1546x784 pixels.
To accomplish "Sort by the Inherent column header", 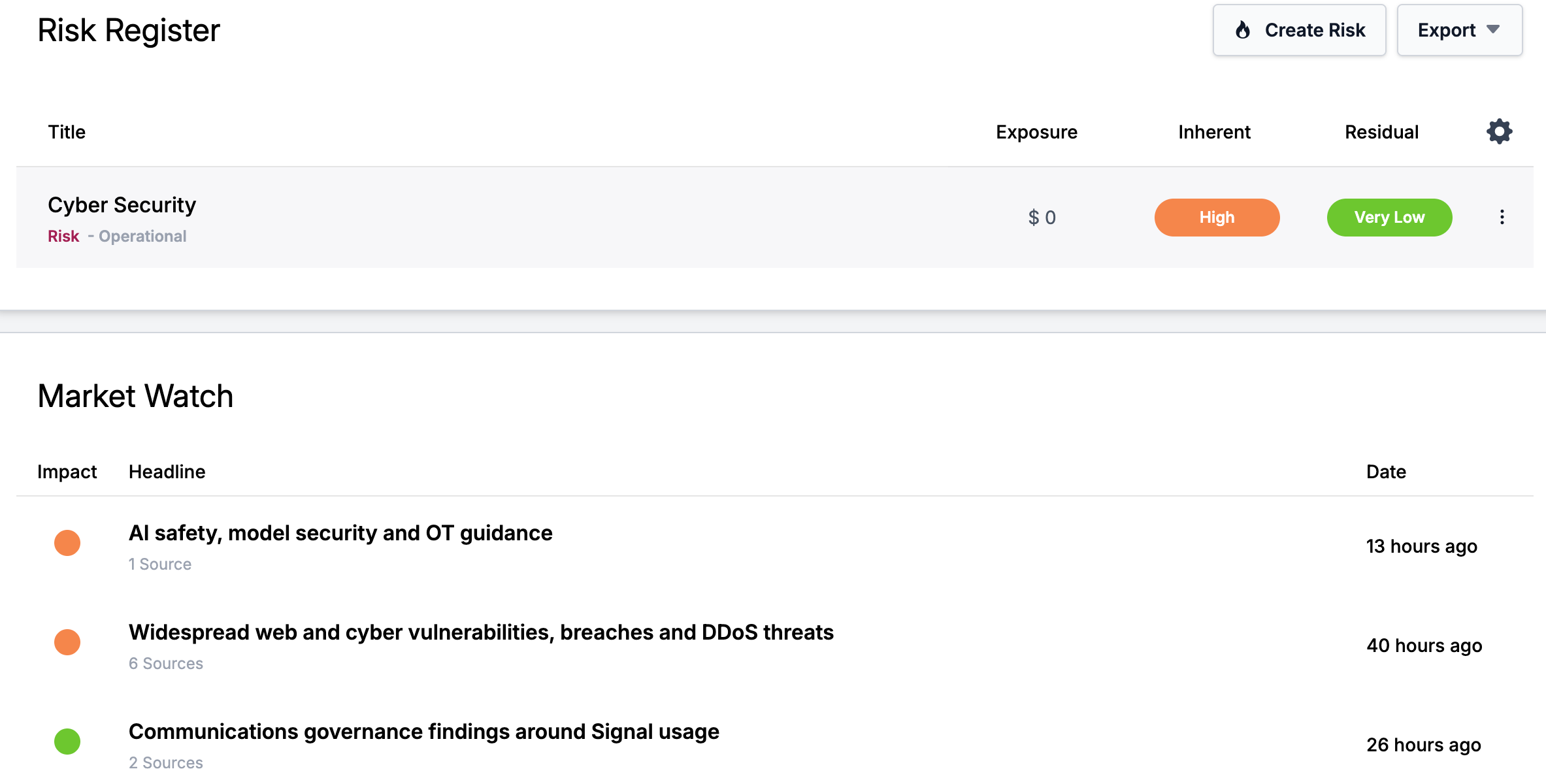I will click(x=1214, y=132).
